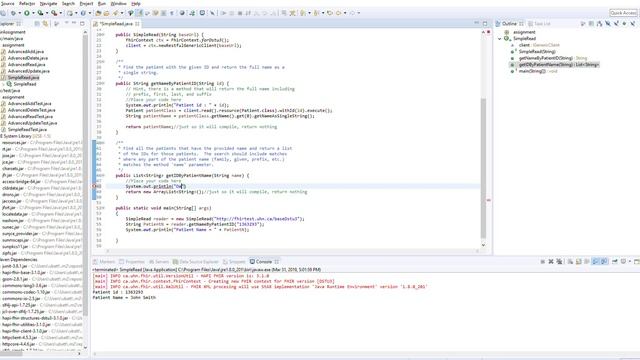Image resolution: width=640 pixels, height=360 pixels.
Task: Select SimpleRead(String) constructor in Outline
Action: (x=537, y=52)
